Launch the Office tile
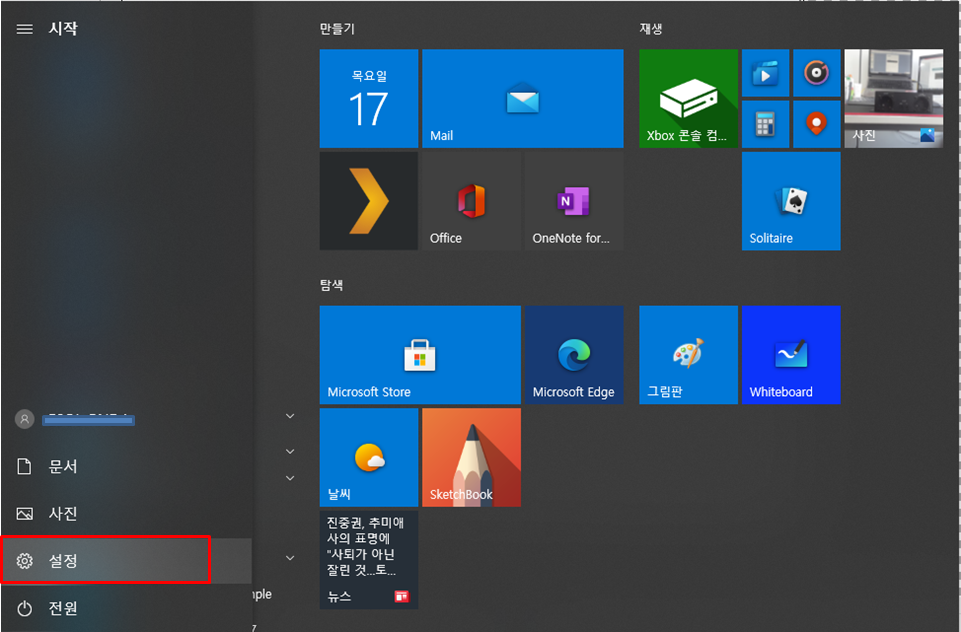 471,201
